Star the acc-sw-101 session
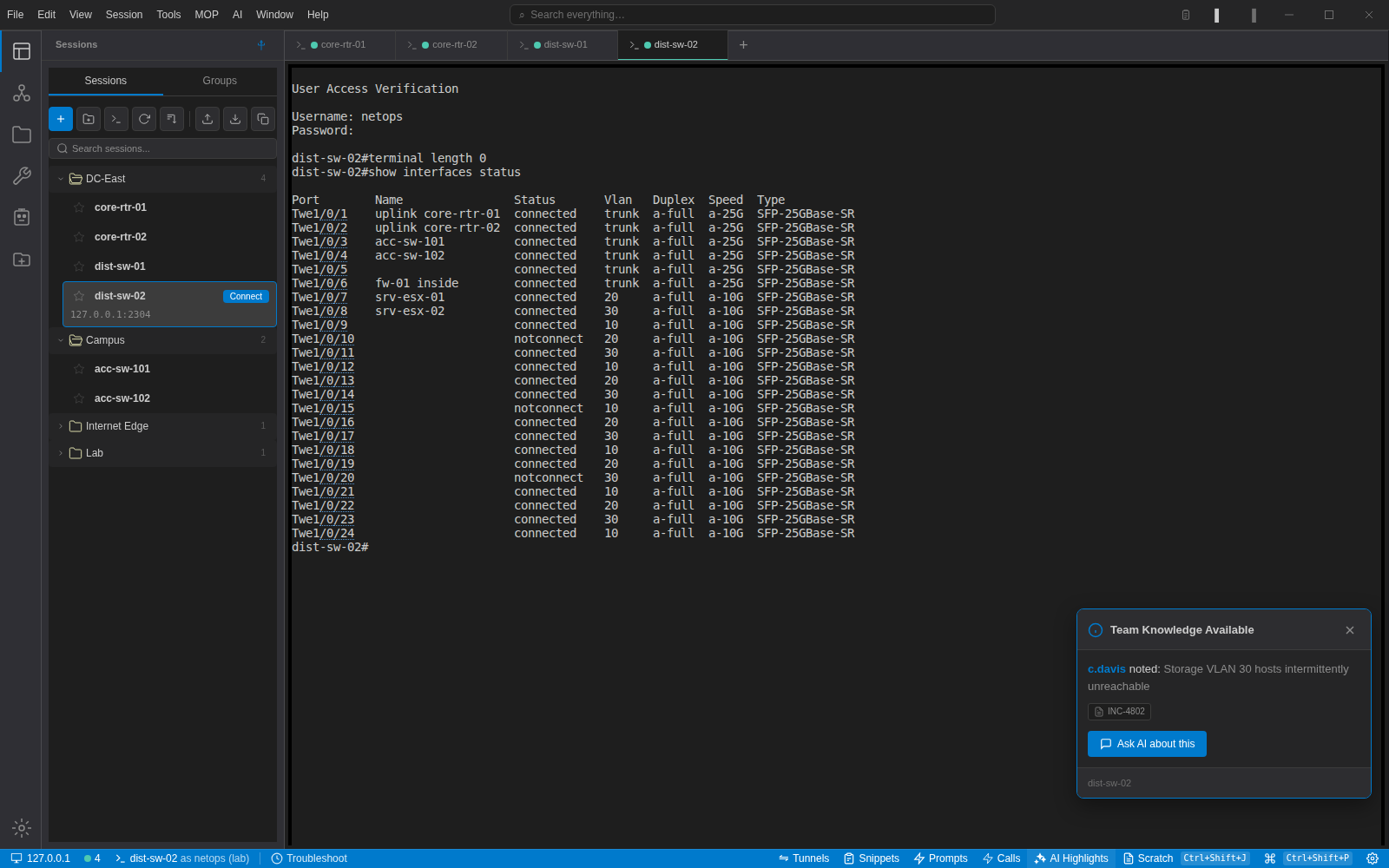 [x=79, y=369]
